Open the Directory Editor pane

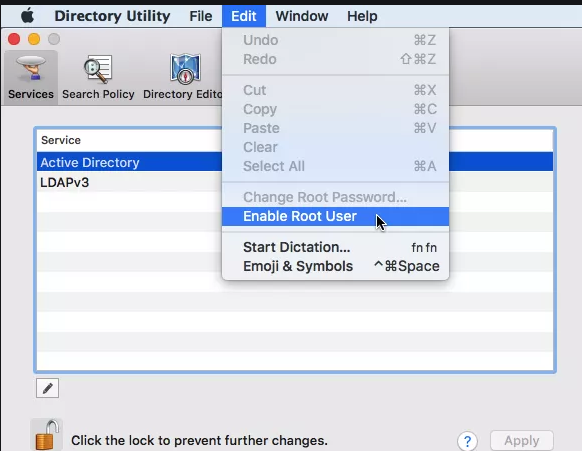point(183,77)
